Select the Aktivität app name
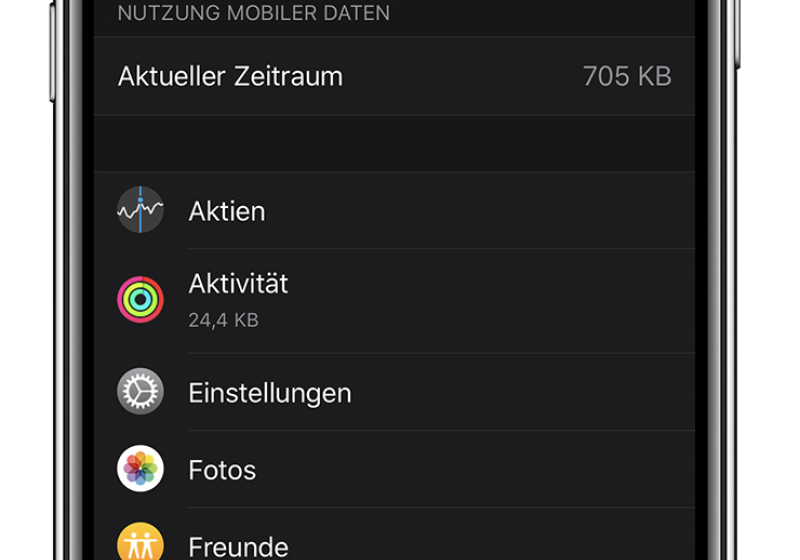The width and height of the screenshot is (800, 560). point(238,284)
